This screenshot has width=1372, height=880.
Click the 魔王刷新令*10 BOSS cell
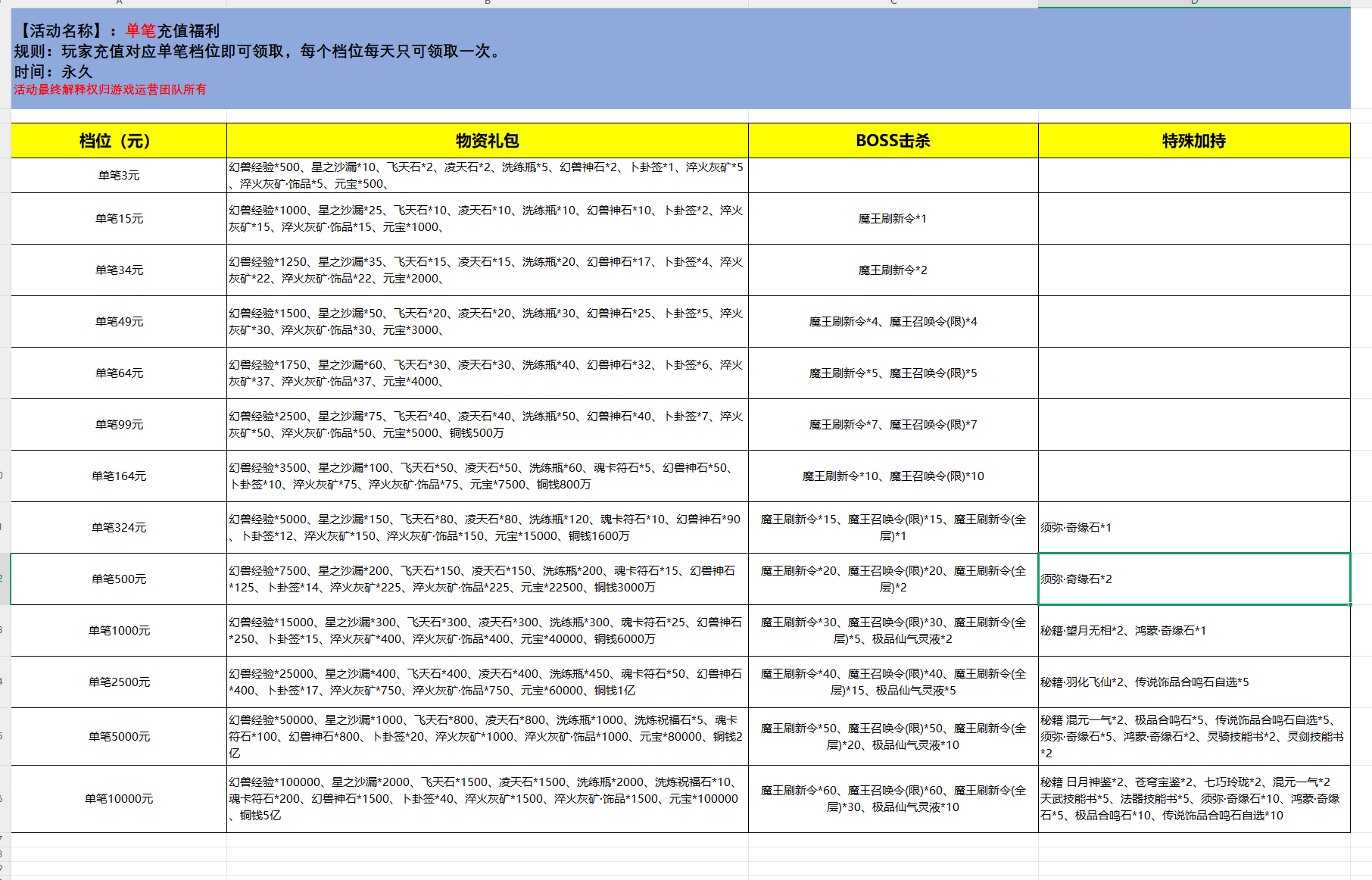pos(893,476)
